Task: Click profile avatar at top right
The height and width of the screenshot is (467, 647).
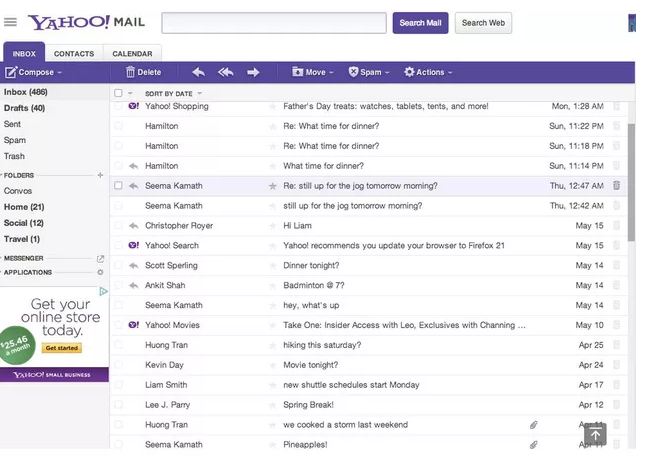Action: click(632, 23)
